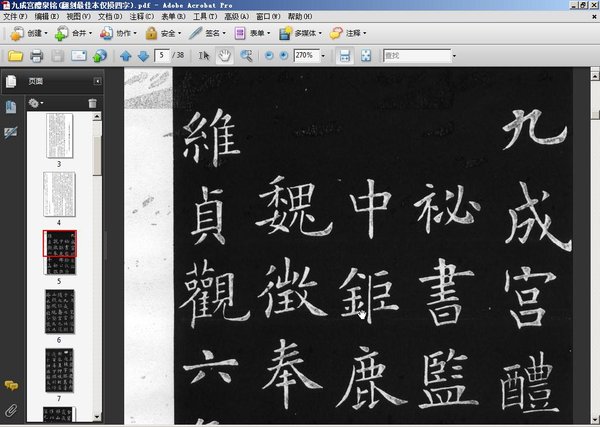Click the Sign (签名) pen icon
The width and height of the screenshot is (600, 427).
[195, 34]
